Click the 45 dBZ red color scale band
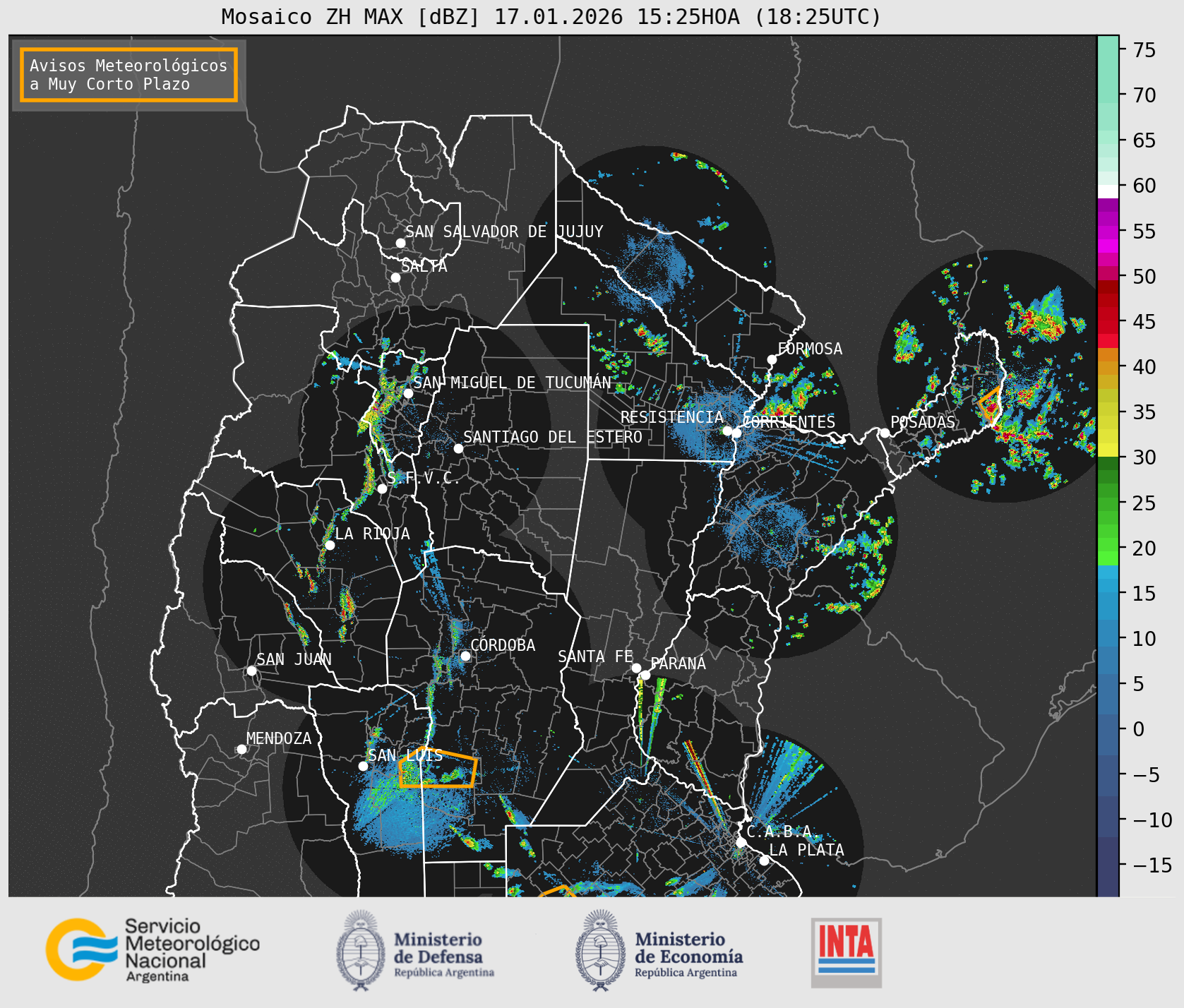This screenshot has height=1008, width=1184. pyautogui.click(x=1108, y=321)
